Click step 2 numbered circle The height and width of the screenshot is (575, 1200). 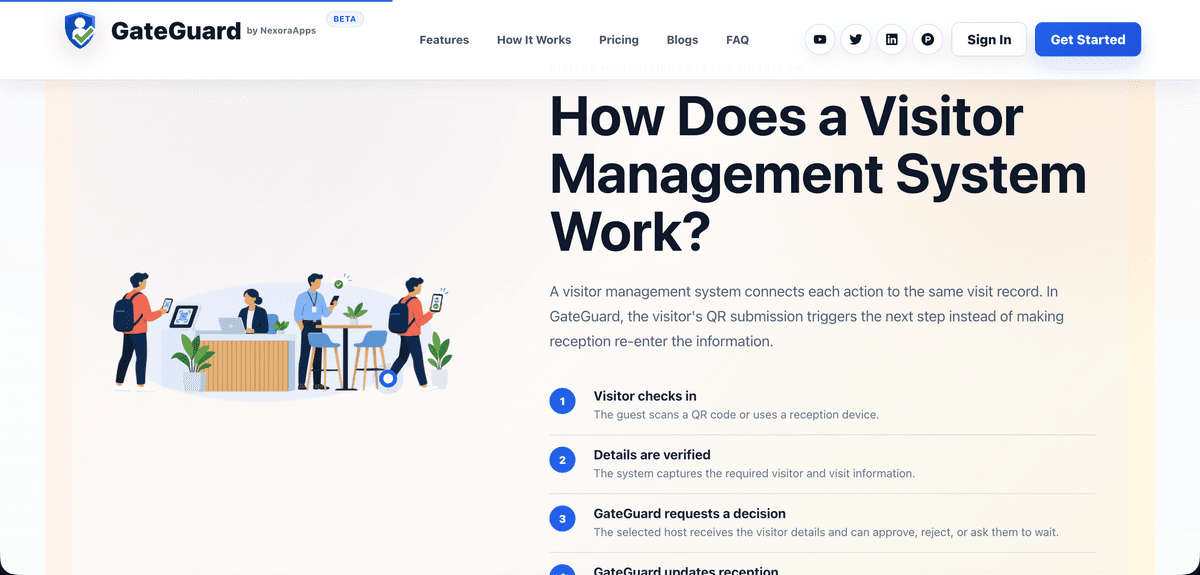coord(563,460)
